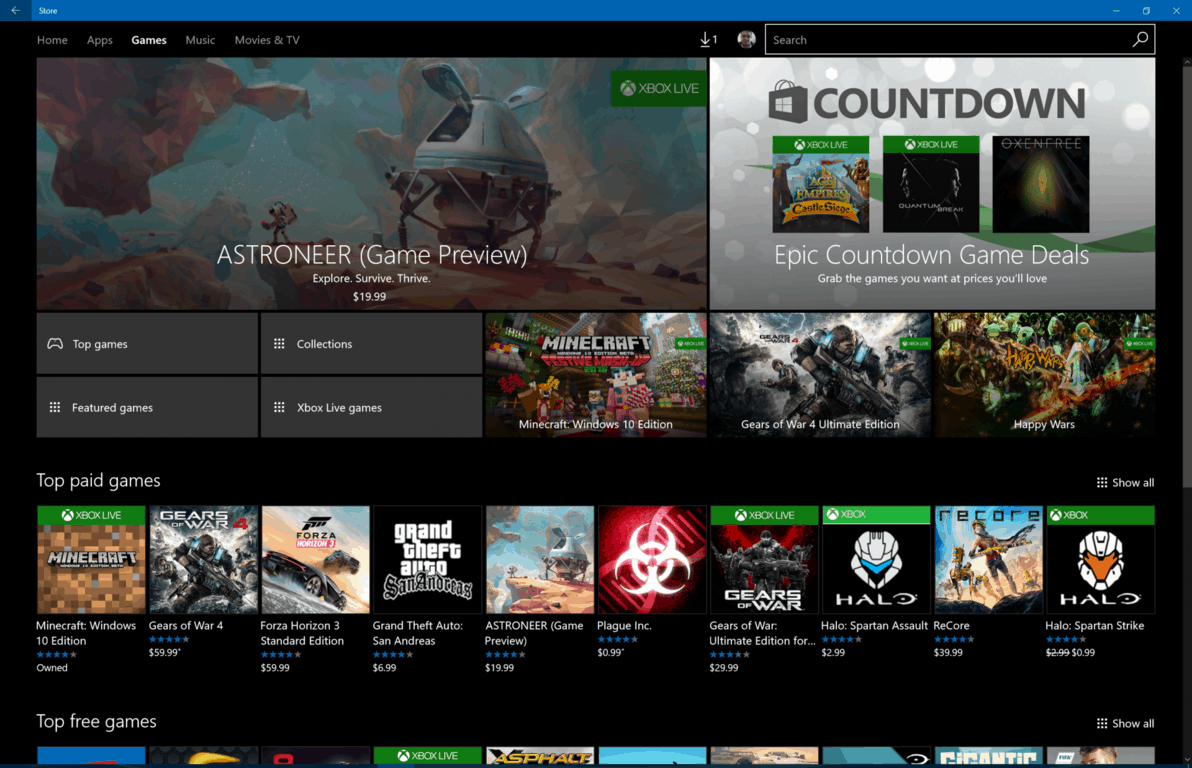Click the grid icon on Featured games tile
Image resolution: width=1192 pixels, height=768 pixels.
[55, 407]
